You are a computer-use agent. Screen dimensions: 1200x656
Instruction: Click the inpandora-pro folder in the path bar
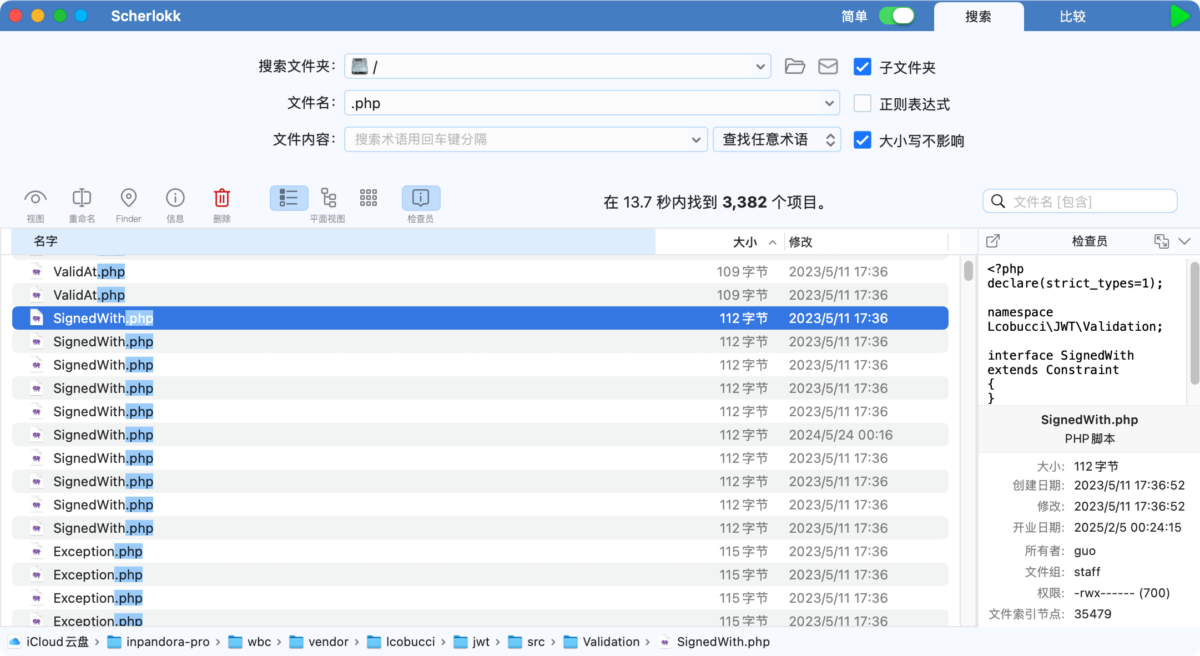pos(158,642)
